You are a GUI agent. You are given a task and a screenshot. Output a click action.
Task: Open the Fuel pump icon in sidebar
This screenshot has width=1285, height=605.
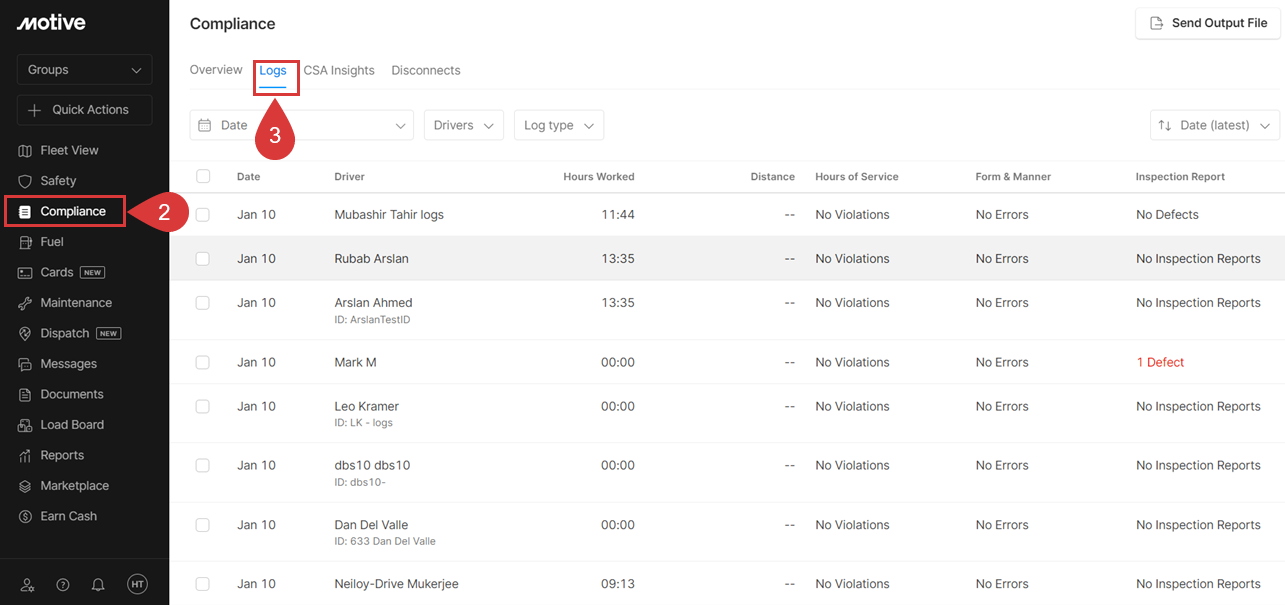click(x=25, y=242)
